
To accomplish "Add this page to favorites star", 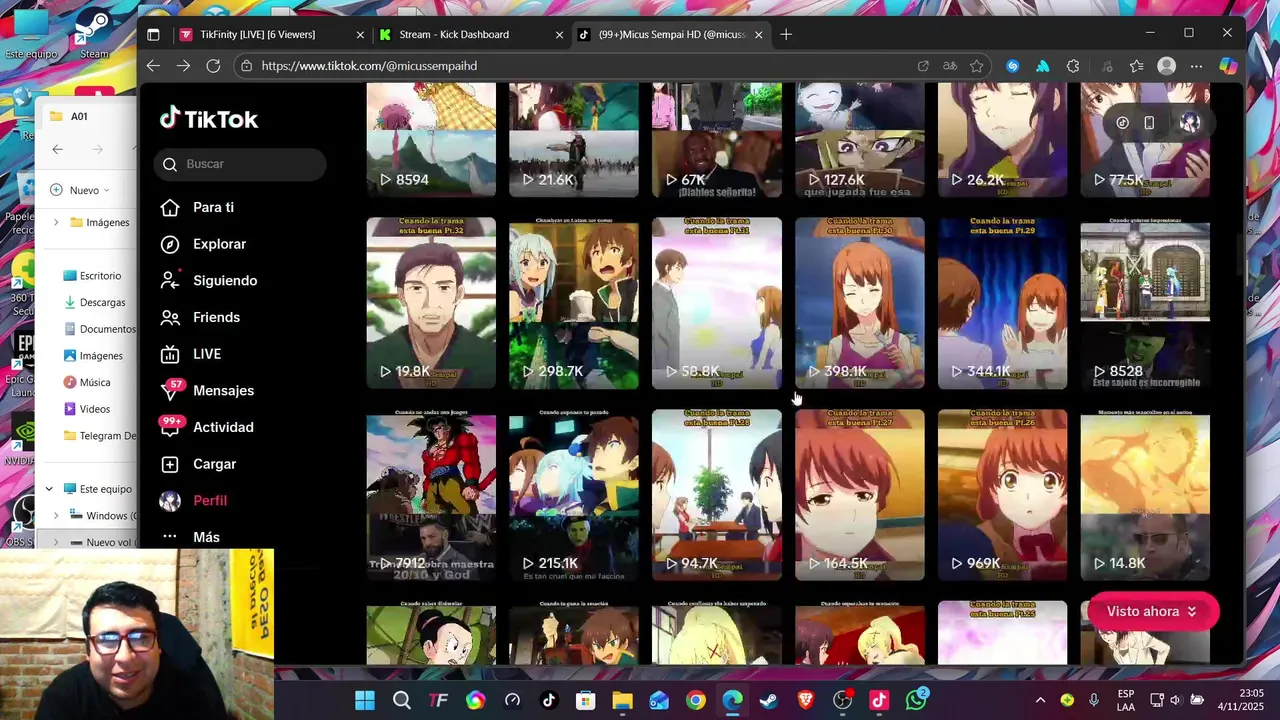I will pyautogui.click(x=976, y=66).
